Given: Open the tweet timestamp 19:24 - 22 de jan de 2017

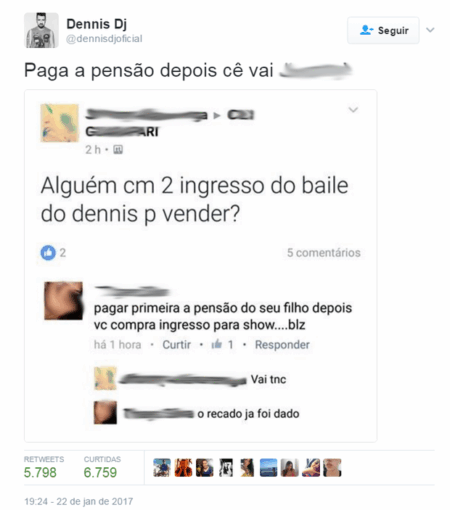Looking at the screenshot, I should click(79, 501).
